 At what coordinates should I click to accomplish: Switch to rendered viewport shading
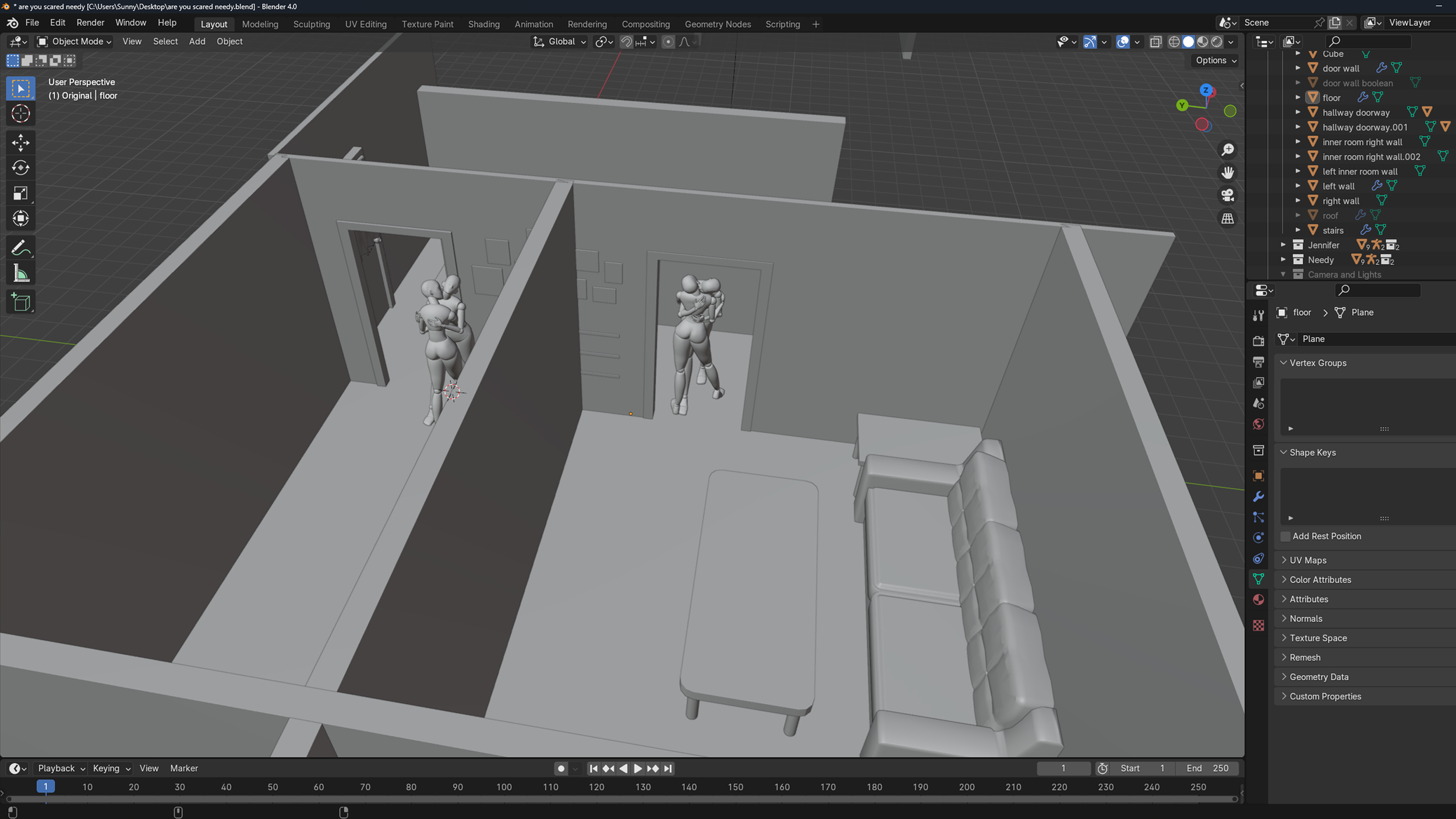point(1217,41)
